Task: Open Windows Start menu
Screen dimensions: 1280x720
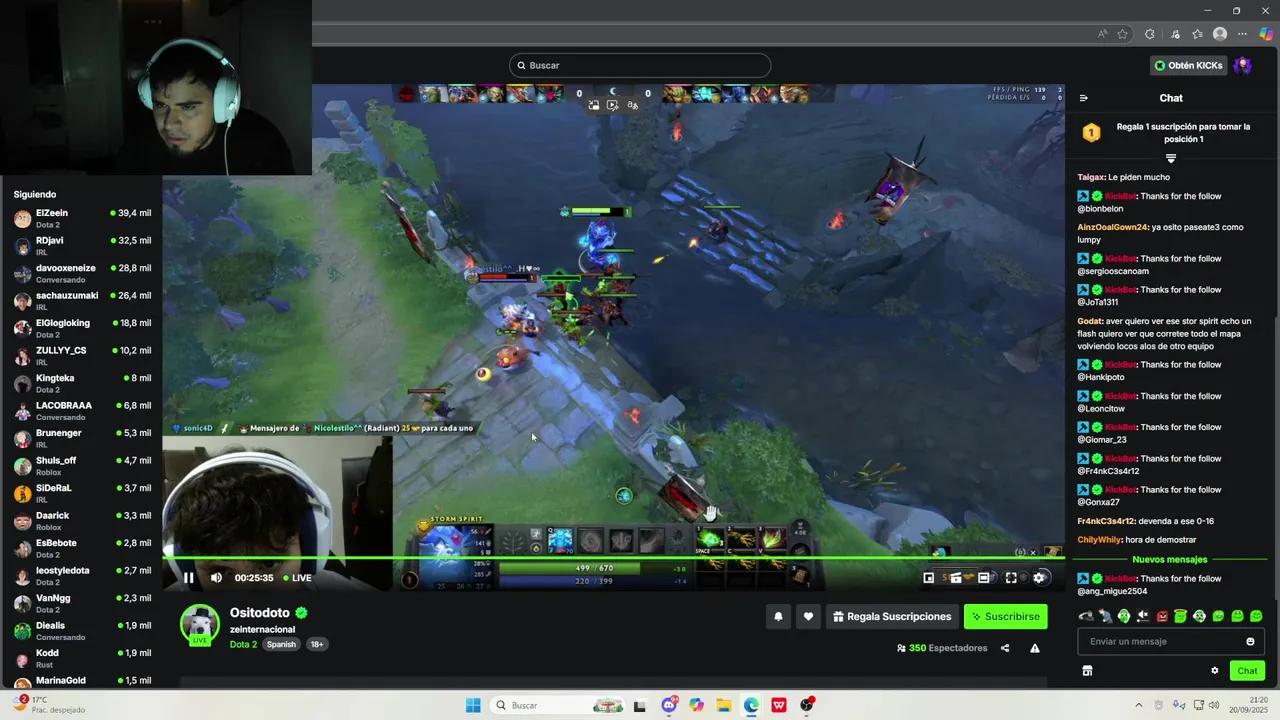Action: pos(473,705)
